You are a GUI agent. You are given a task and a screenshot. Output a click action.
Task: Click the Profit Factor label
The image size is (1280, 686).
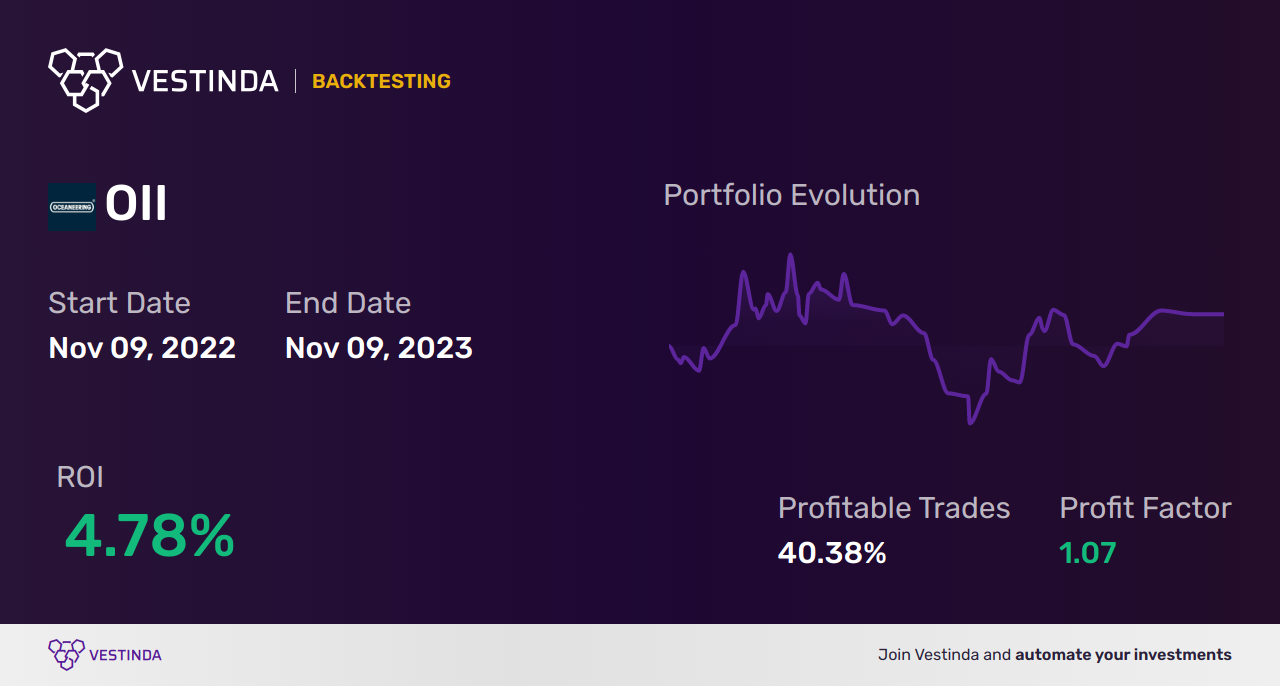click(1145, 508)
